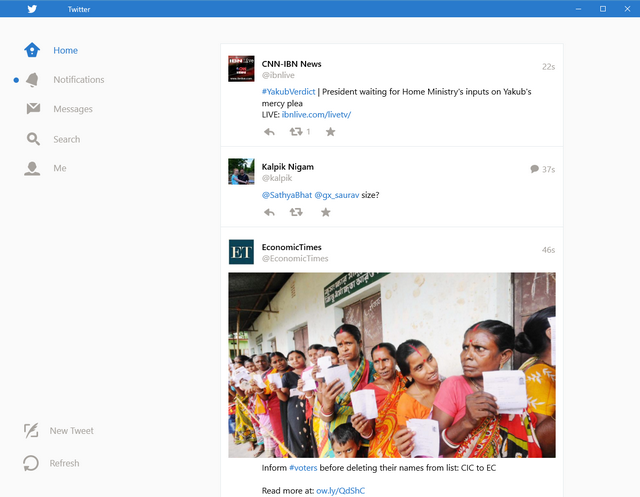Click the Twitter bird logo in title bar
640x497 pixels.
point(32,9)
